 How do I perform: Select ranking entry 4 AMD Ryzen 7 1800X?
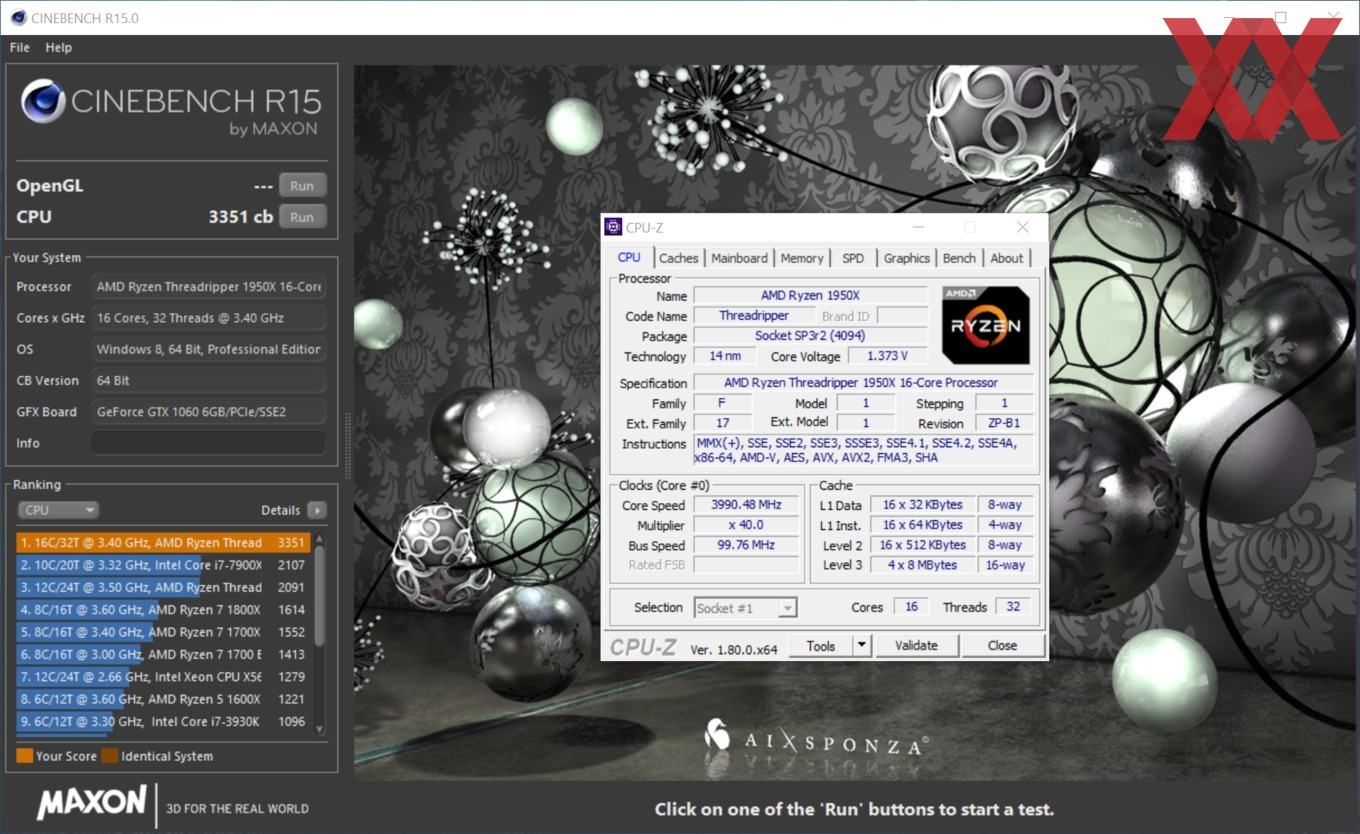point(161,610)
